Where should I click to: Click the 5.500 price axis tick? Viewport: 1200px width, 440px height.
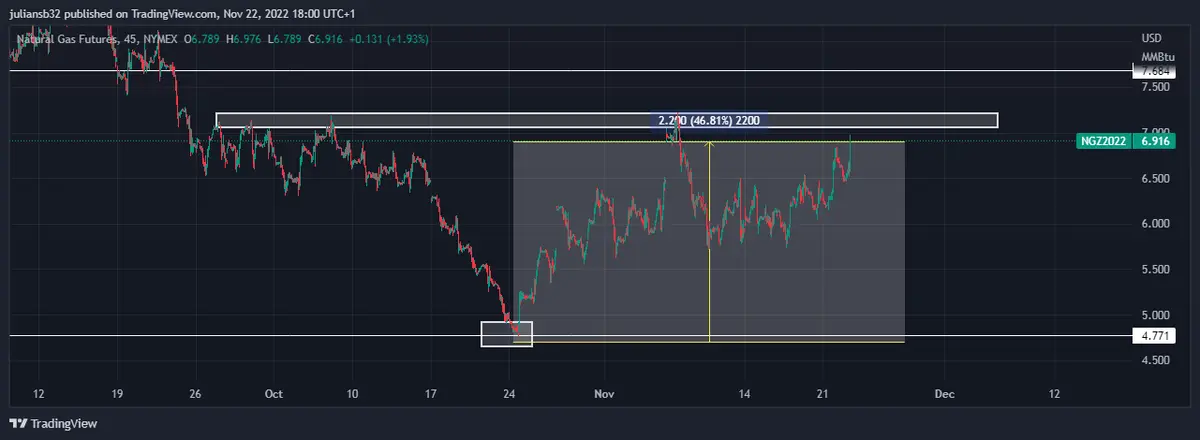click(1156, 270)
